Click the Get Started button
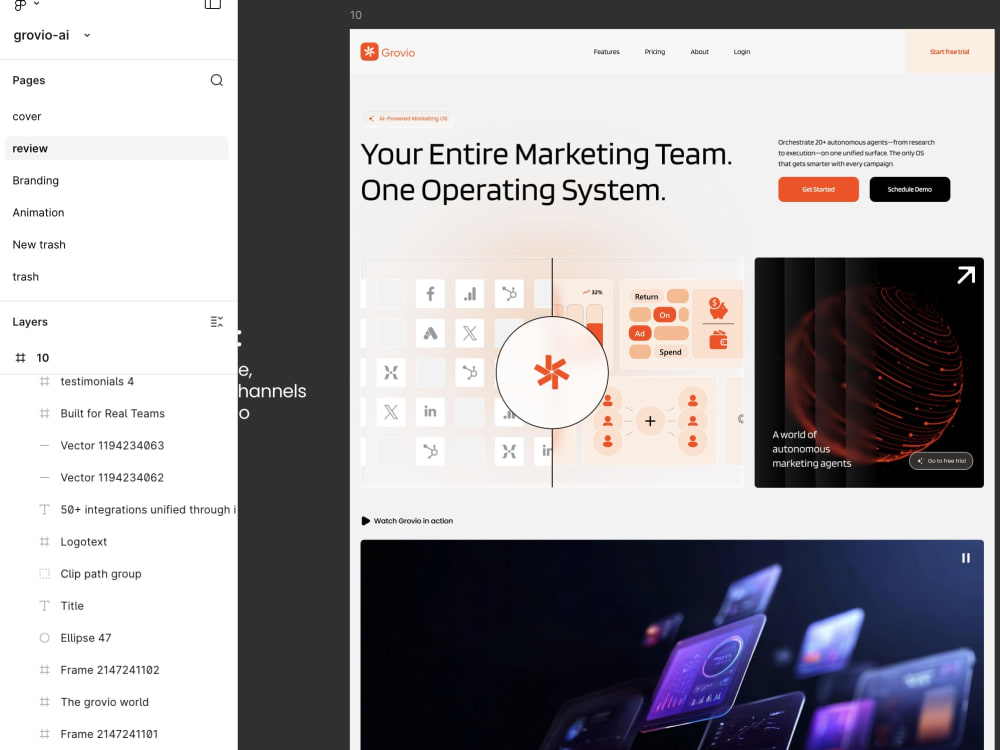 (x=818, y=189)
